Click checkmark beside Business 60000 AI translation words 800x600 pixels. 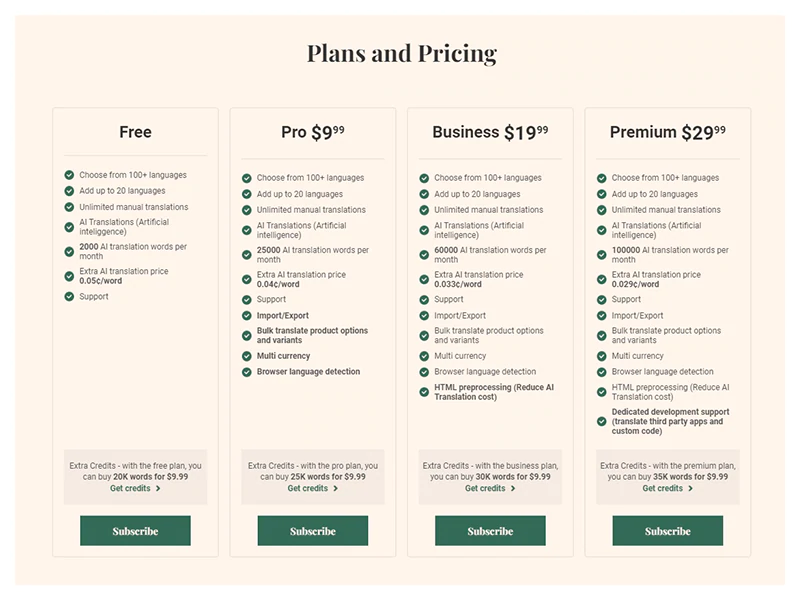tap(424, 255)
